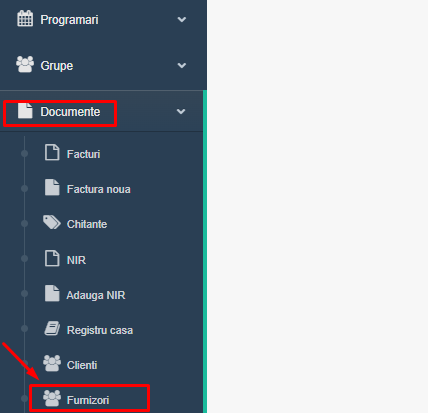Click the Factura noua file icon
This screenshot has width=428, height=413.
coord(52,187)
